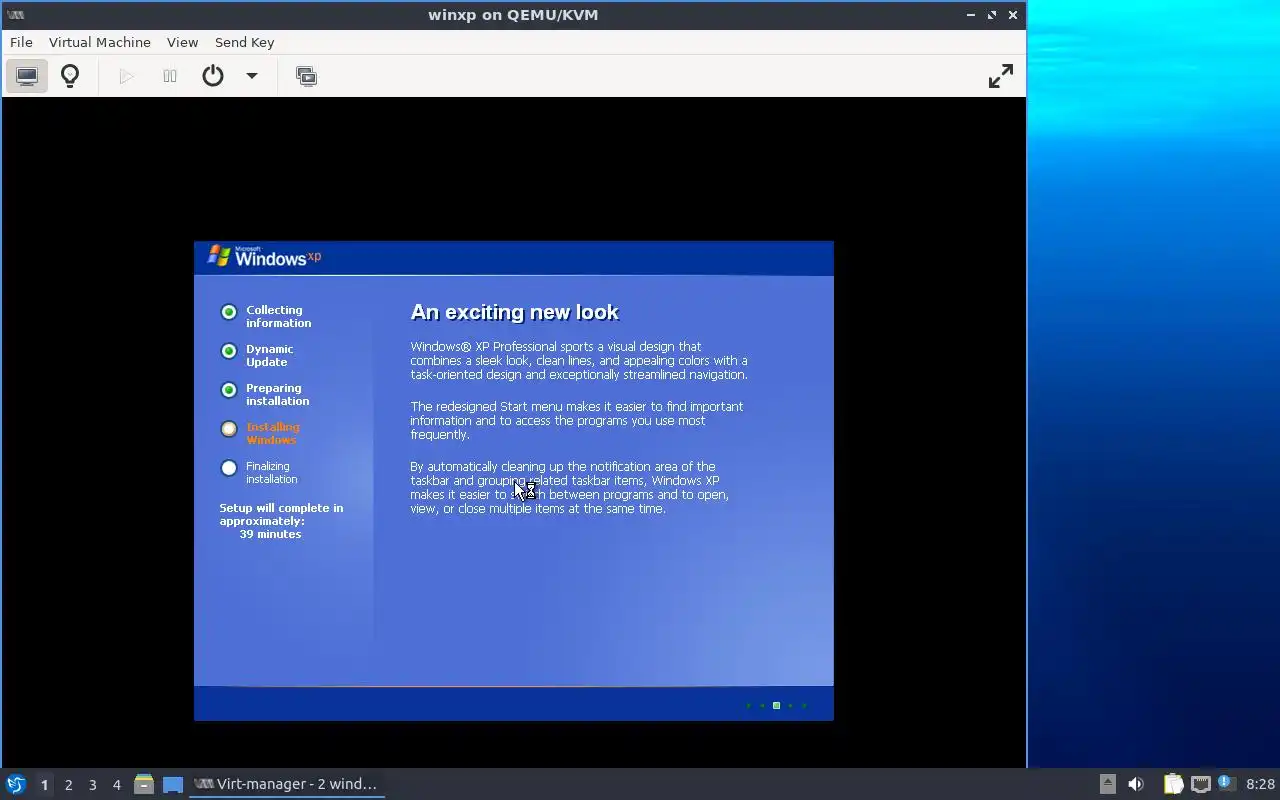Click the Dynamic Update step indicator
The height and width of the screenshot is (800, 1280).
point(229,351)
